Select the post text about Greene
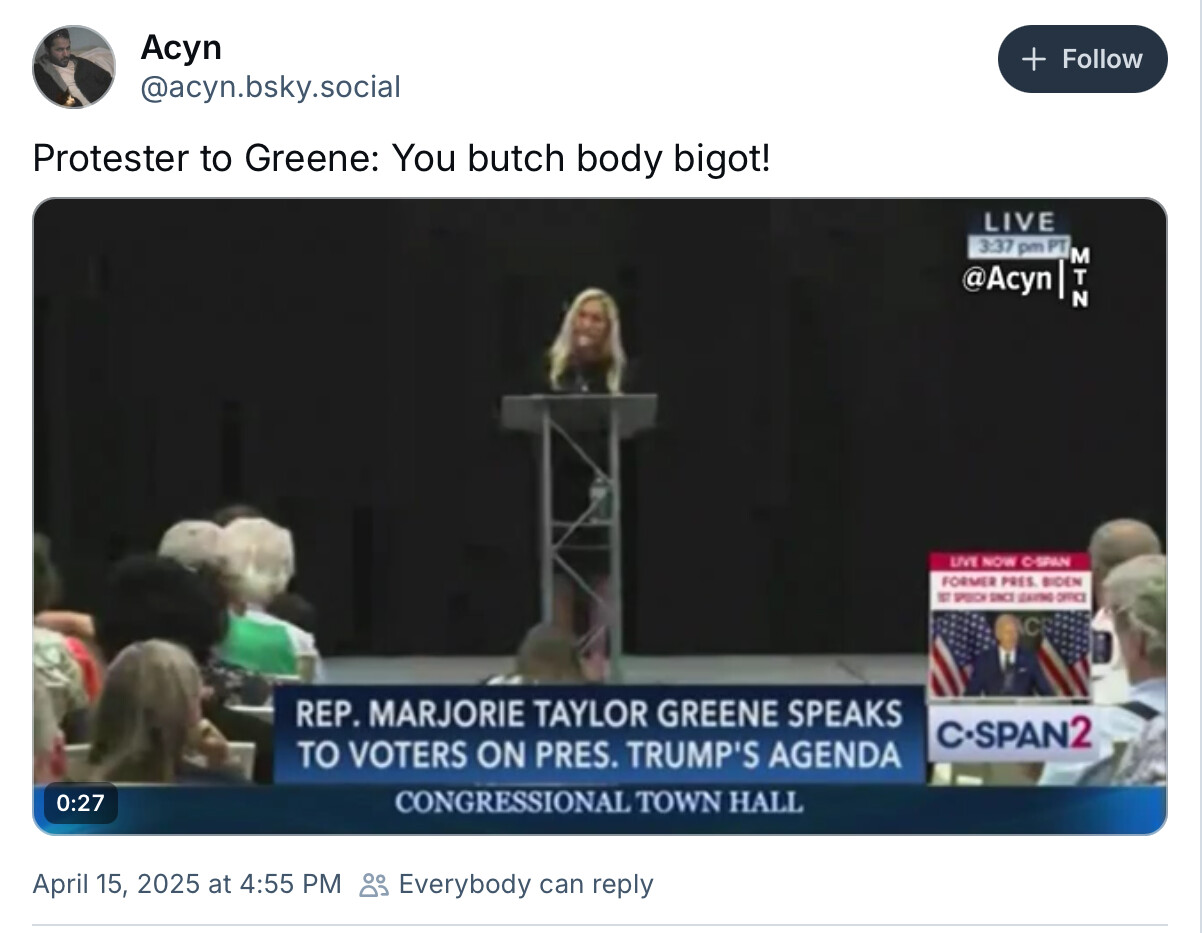 click(x=401, y=157)
